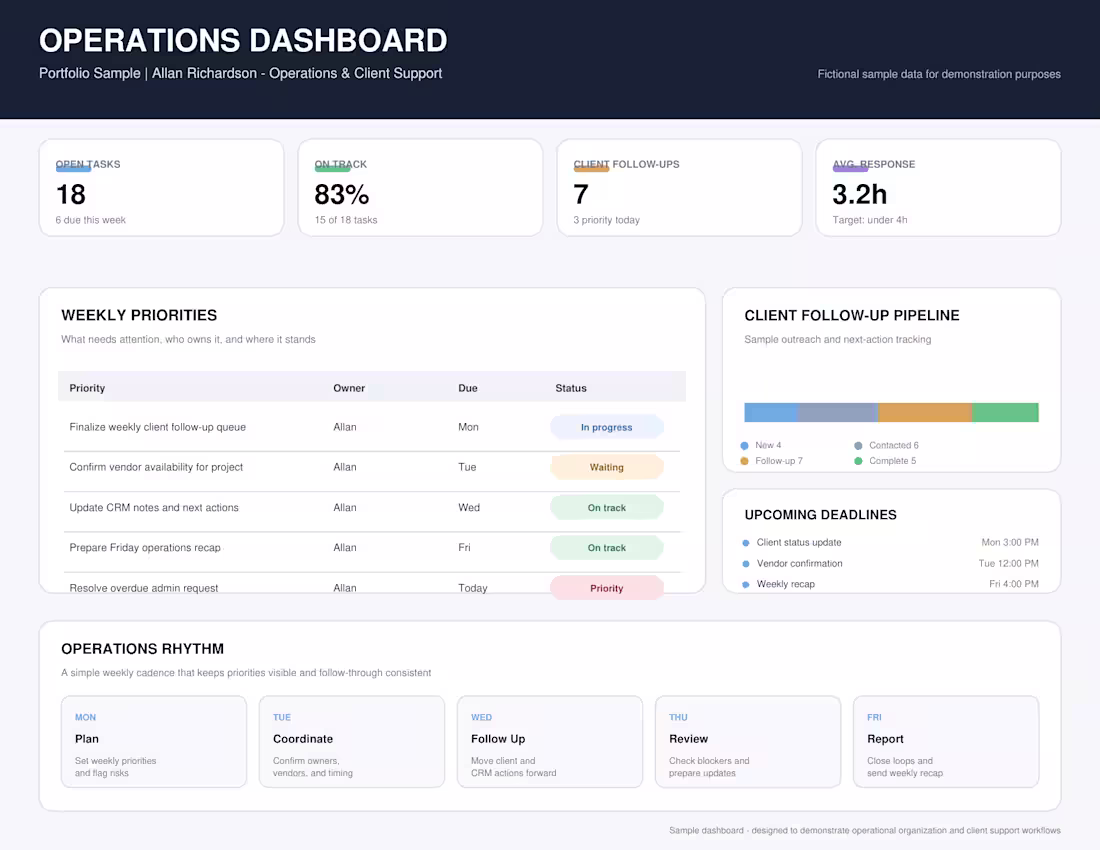Click the Operations Rhythm heading
This screenshot has height=850, width=1100.
pos(142,649)
